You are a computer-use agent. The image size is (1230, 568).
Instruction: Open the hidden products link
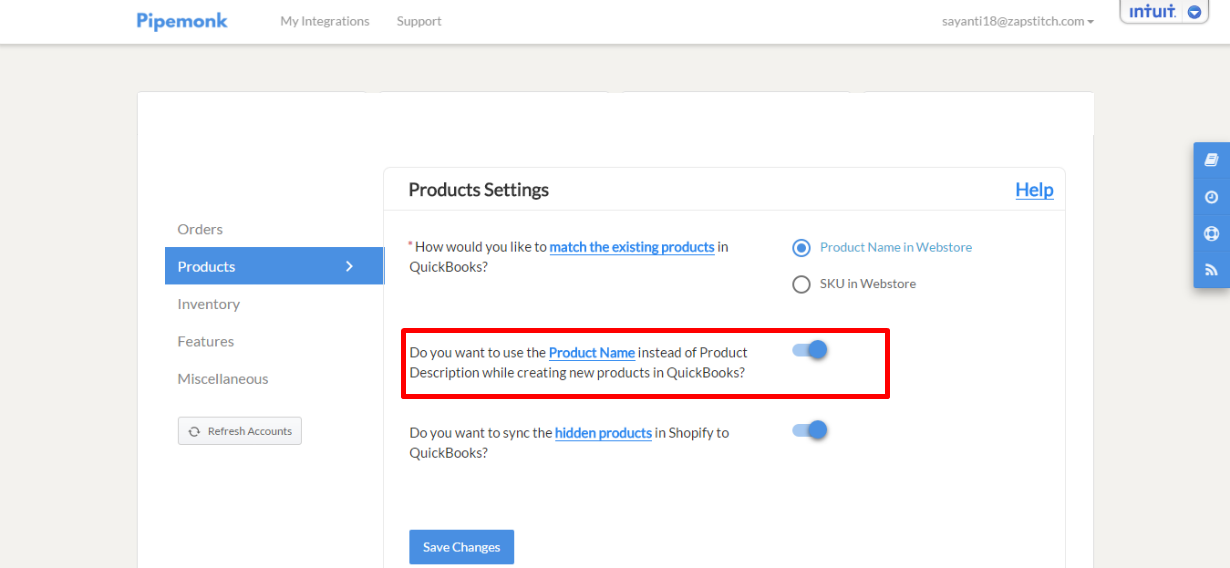point(603,433)
